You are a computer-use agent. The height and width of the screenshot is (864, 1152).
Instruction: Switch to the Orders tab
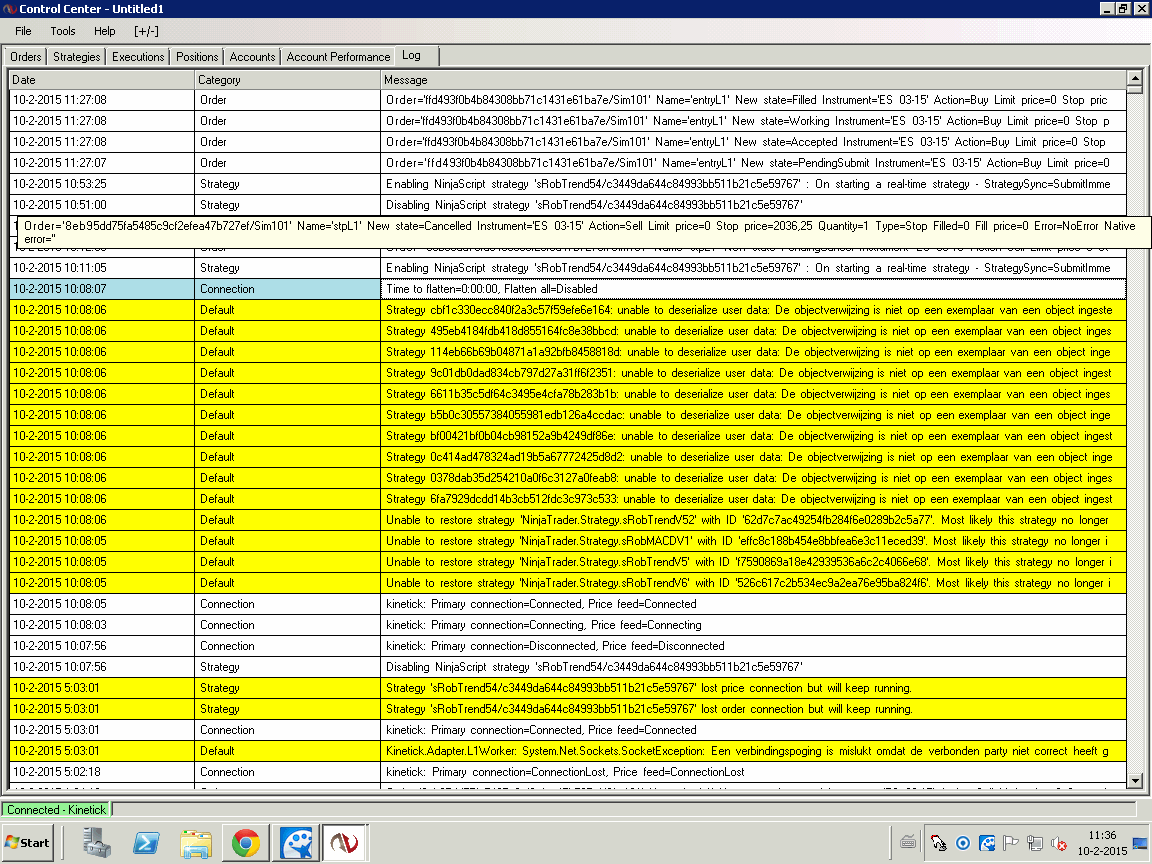point(26,57)
